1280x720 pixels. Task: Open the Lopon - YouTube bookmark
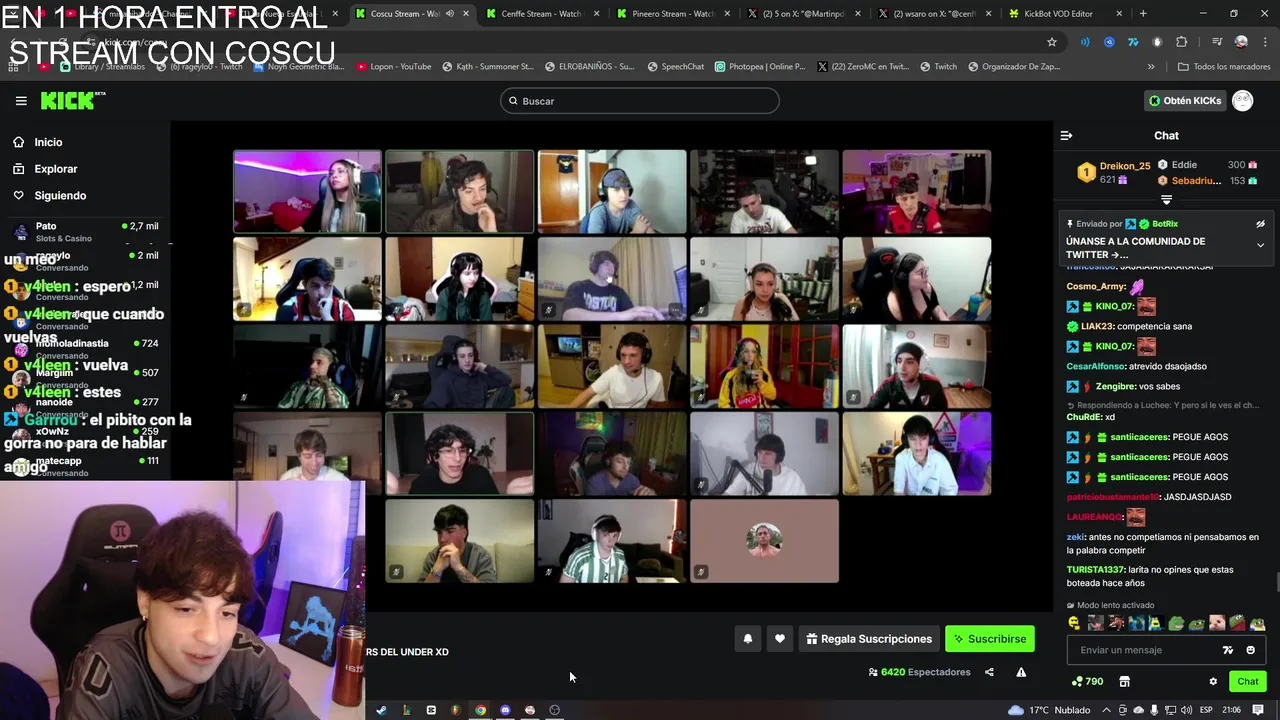pos(393,67)
